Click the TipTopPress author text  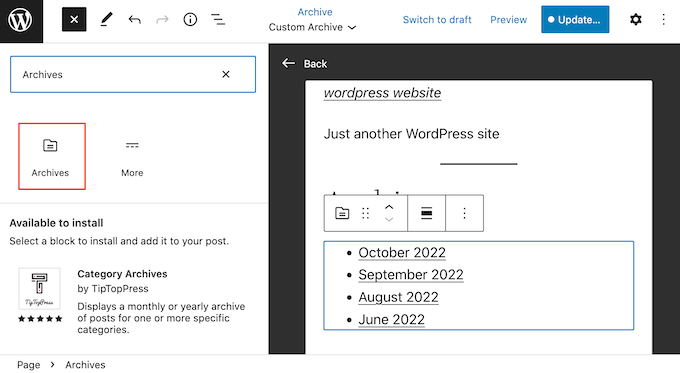(120, 288)
